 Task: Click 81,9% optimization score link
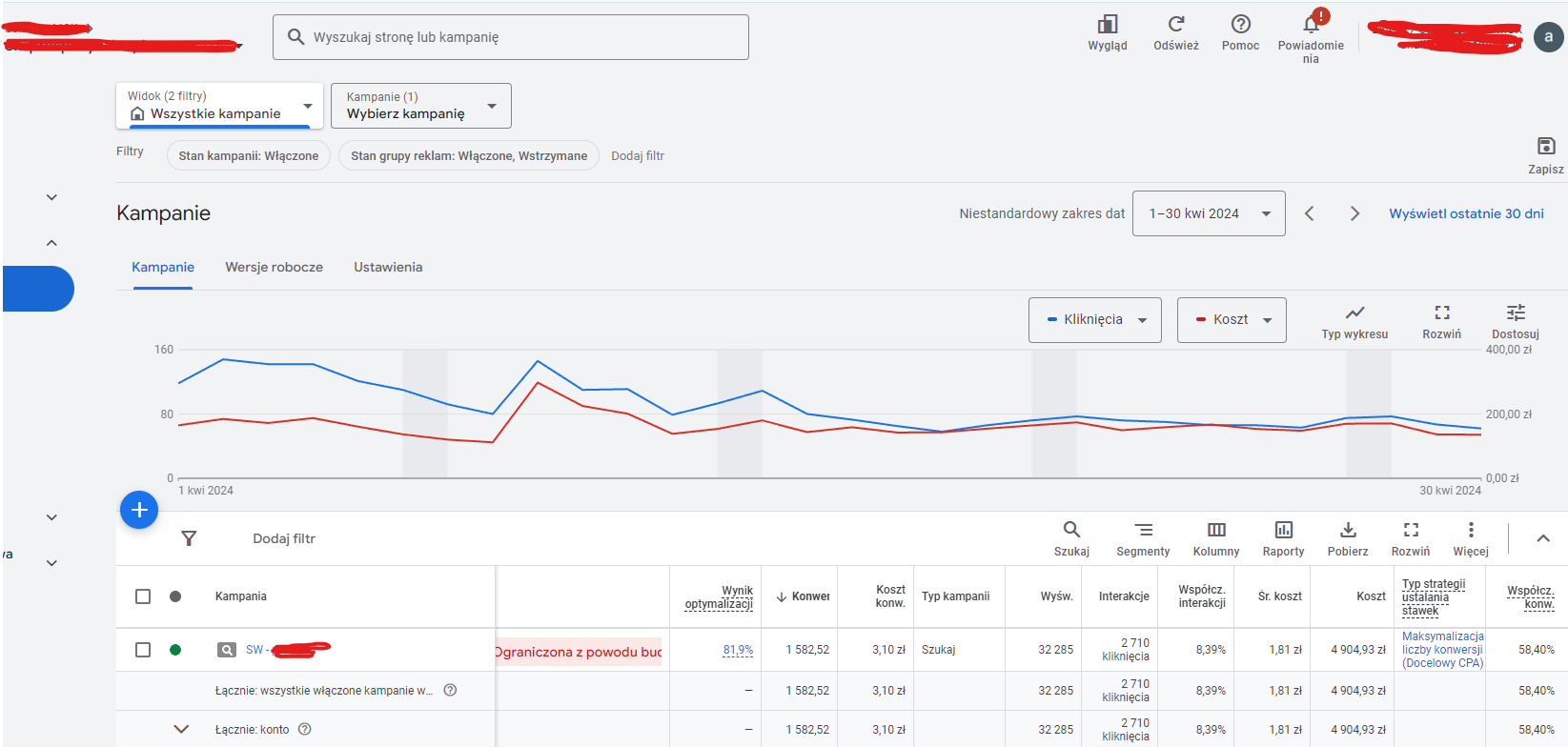pyautogui.click(x=738, y=650)
